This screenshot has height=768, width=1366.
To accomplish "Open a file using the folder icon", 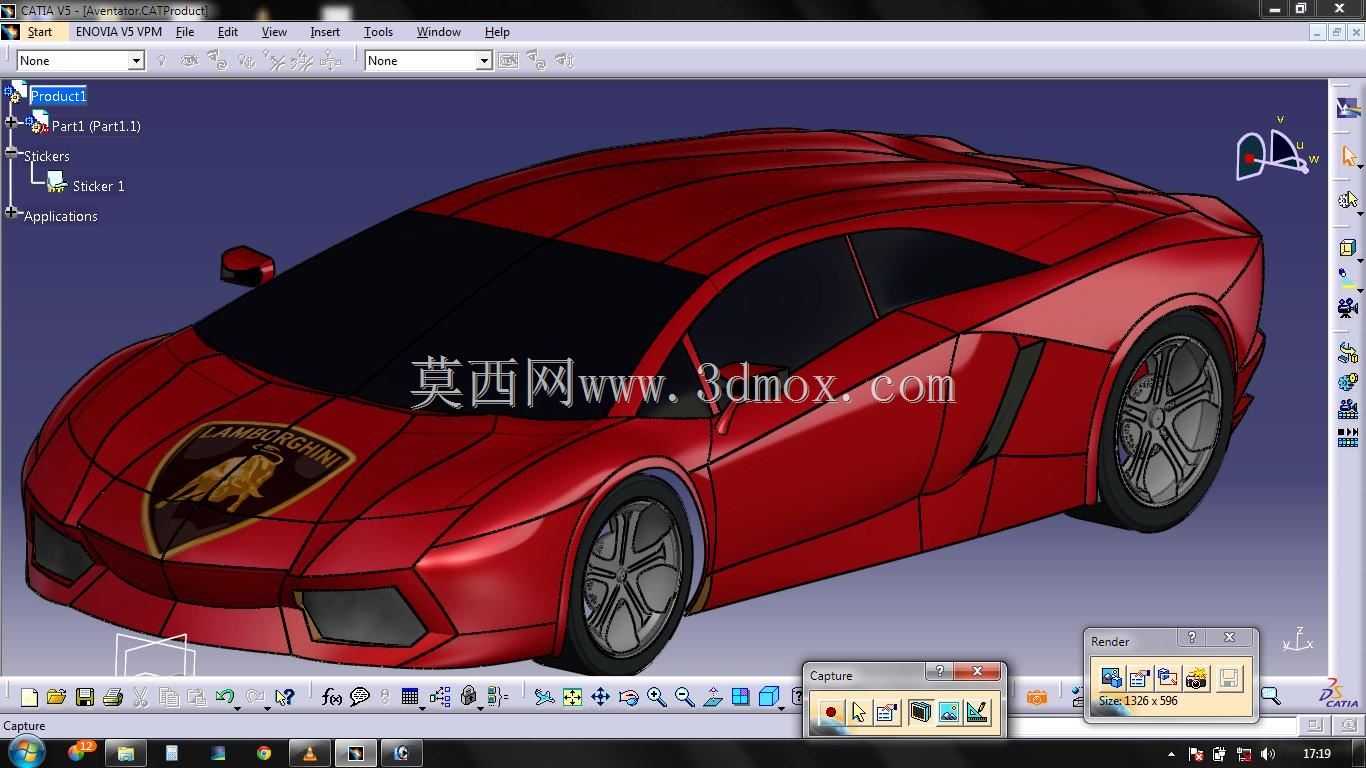I will click(56, 697).
